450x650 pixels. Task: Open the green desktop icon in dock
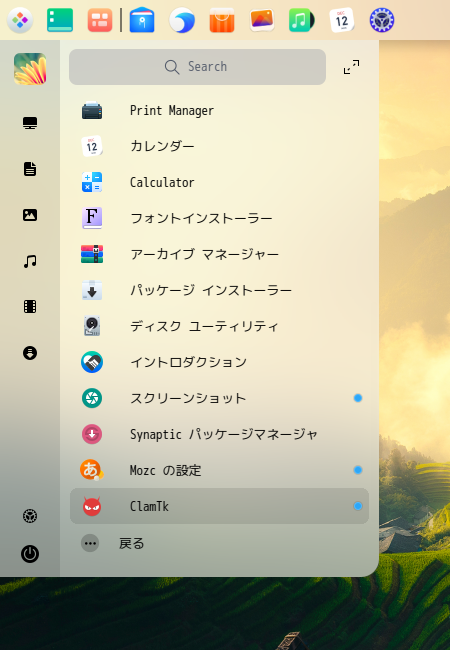(x=60, y=20)
